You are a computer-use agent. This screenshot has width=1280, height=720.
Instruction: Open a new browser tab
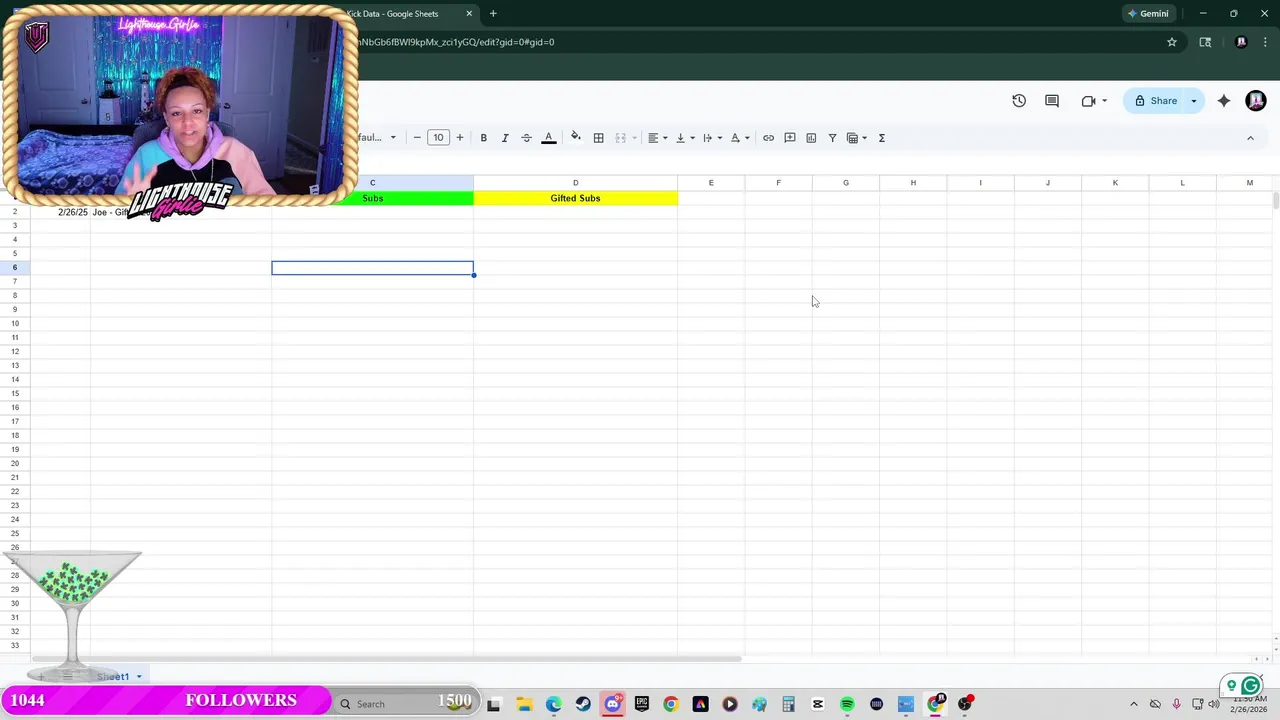[493, 14]
